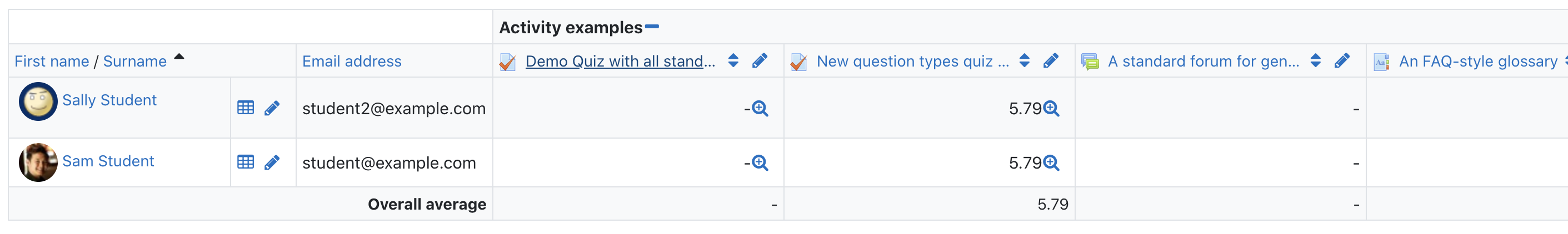Open Demo Quiz with all standard link
The image size is (1568, 234).
[x=620, y=62]
